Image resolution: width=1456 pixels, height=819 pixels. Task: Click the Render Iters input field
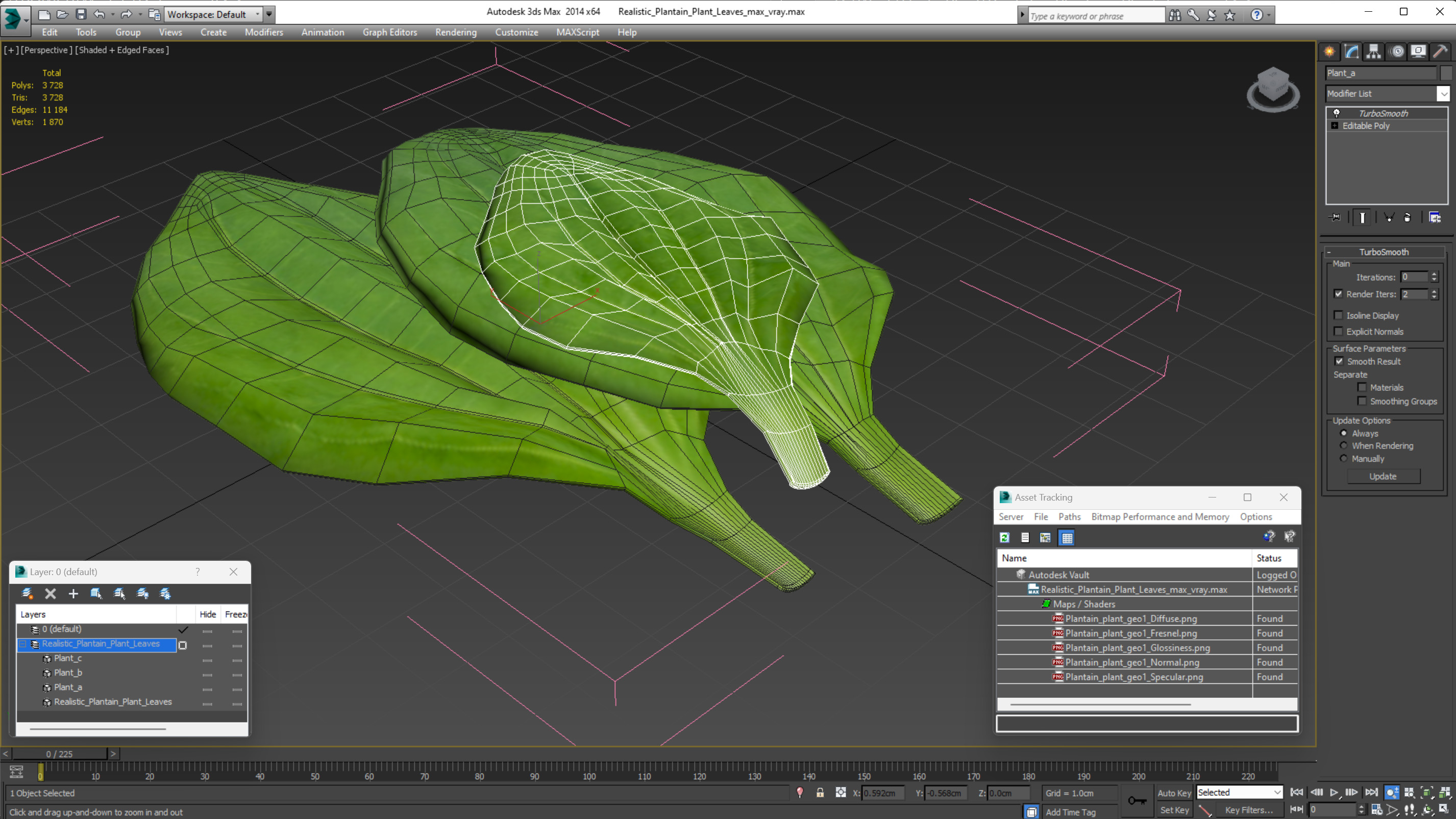click(1416, 294)
